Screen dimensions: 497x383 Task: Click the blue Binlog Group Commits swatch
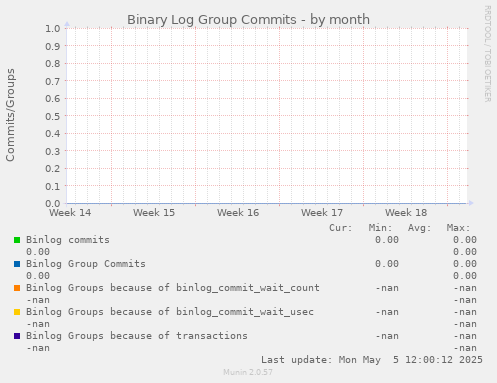click(17, 264)
